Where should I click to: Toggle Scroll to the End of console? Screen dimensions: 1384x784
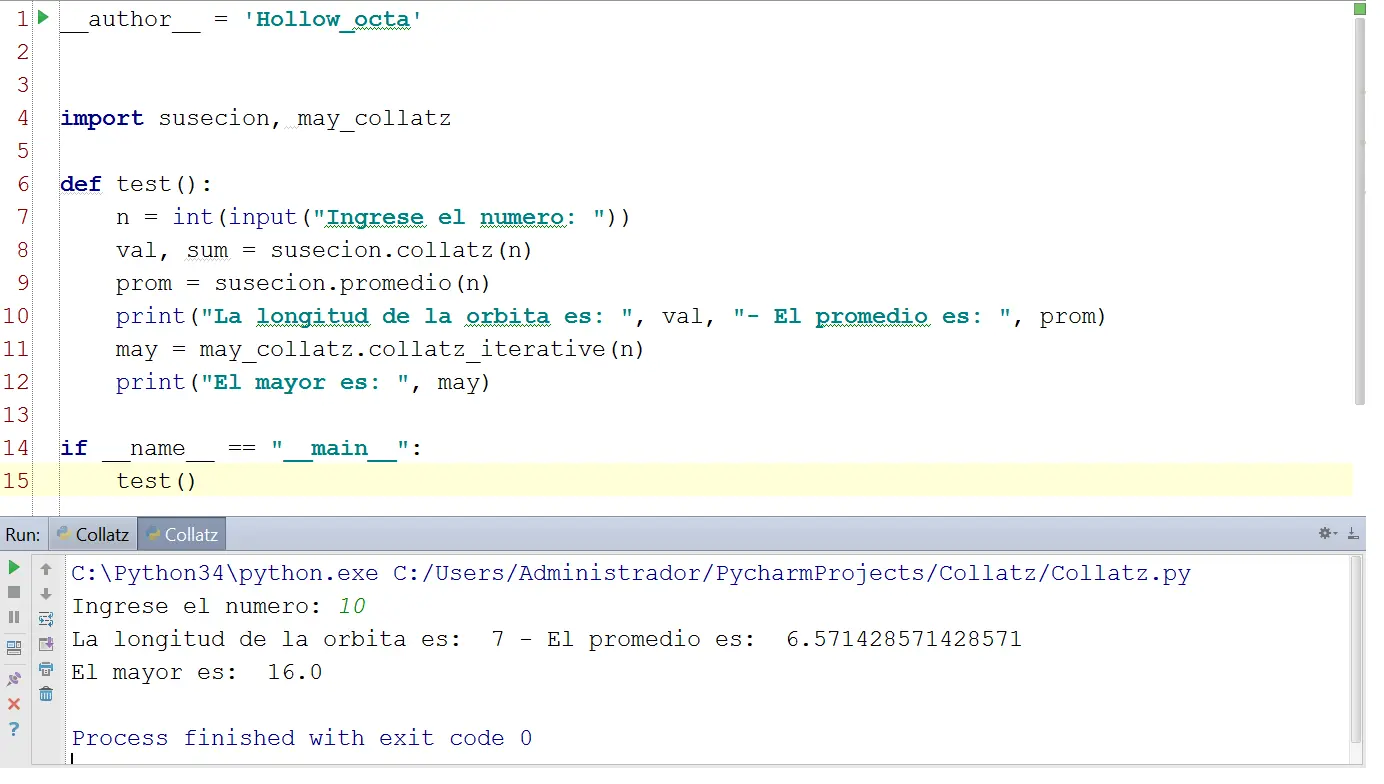point(46,644)
